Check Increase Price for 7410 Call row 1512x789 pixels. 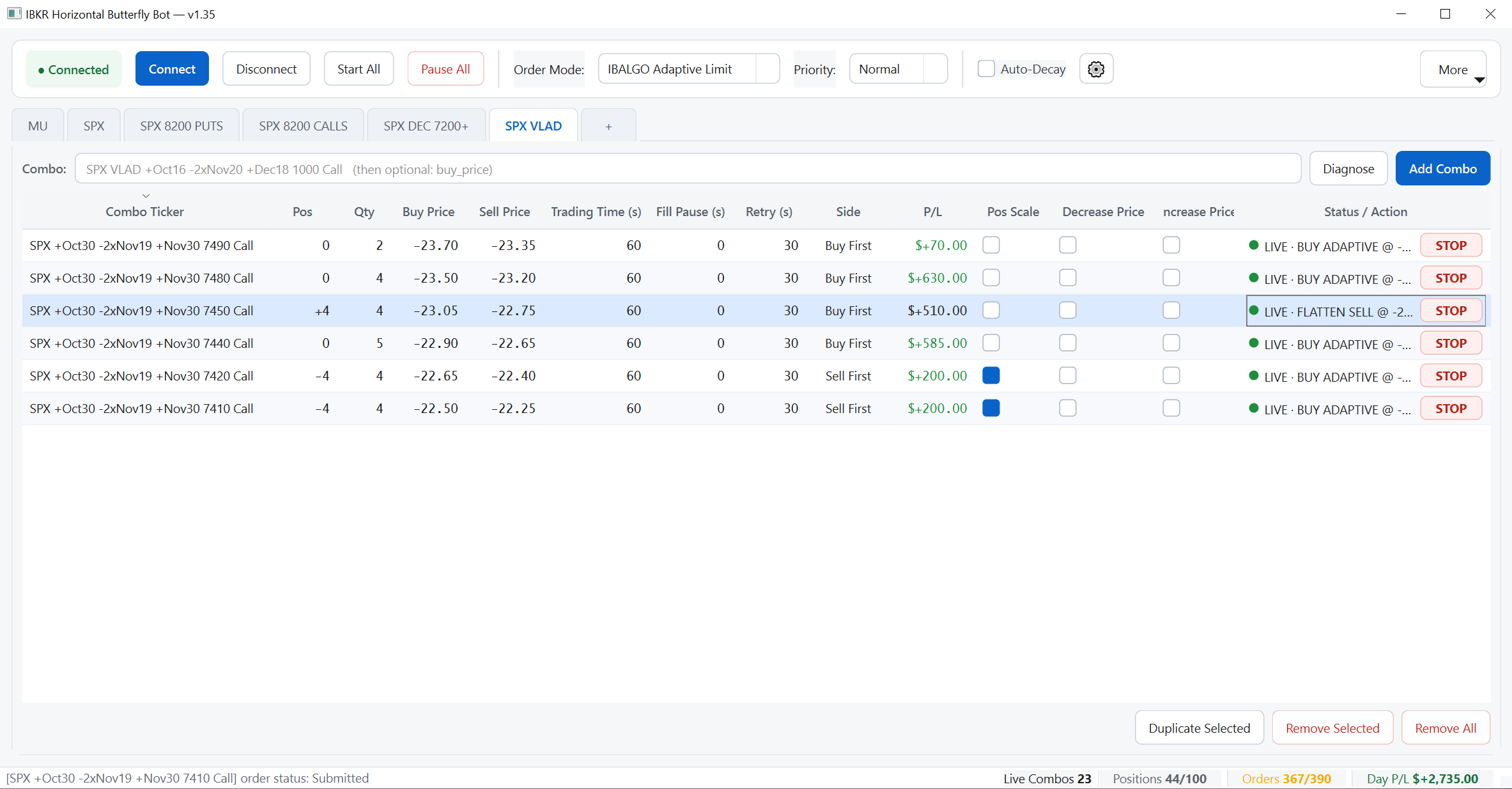(x=1171, y=408)
